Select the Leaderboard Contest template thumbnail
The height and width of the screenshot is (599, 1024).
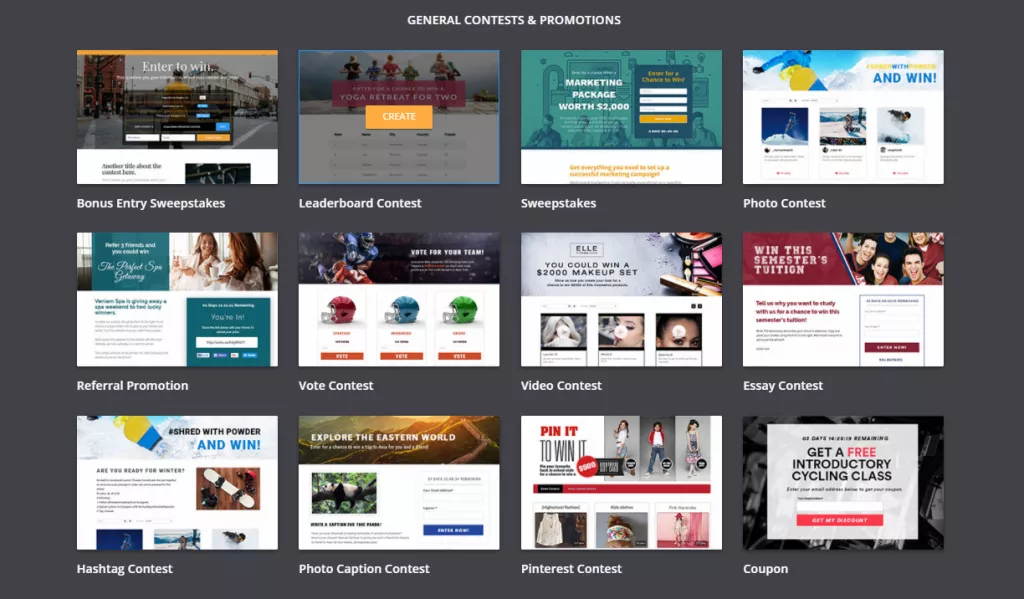tap(399, 117)
